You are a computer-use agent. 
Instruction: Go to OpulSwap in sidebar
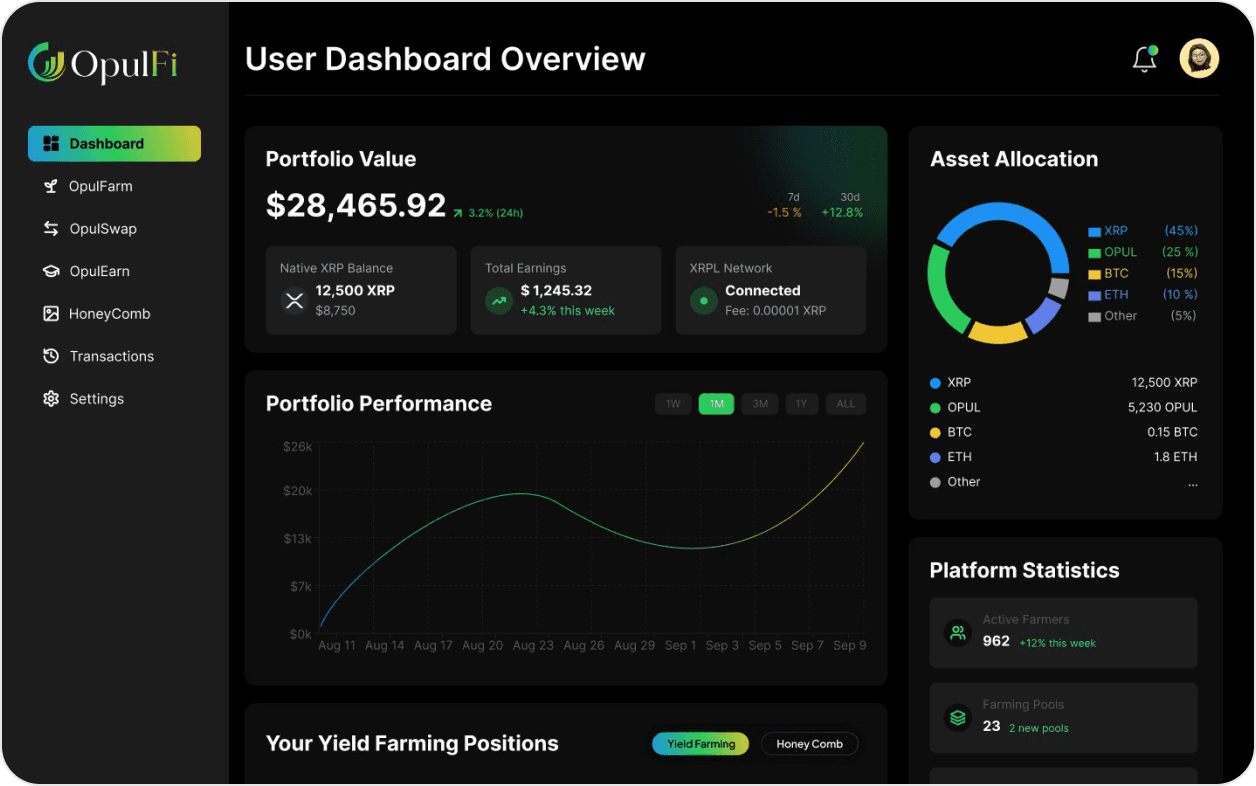point(114,229)
